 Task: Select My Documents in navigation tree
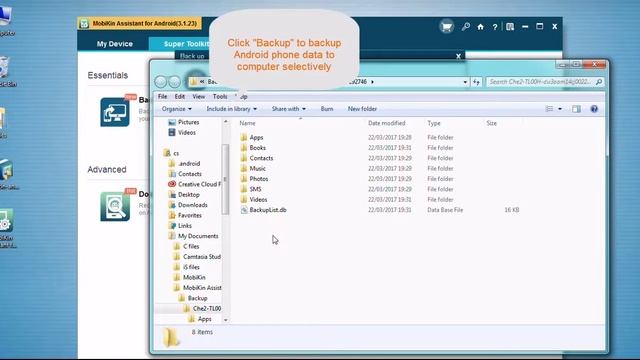coord(198,236)
